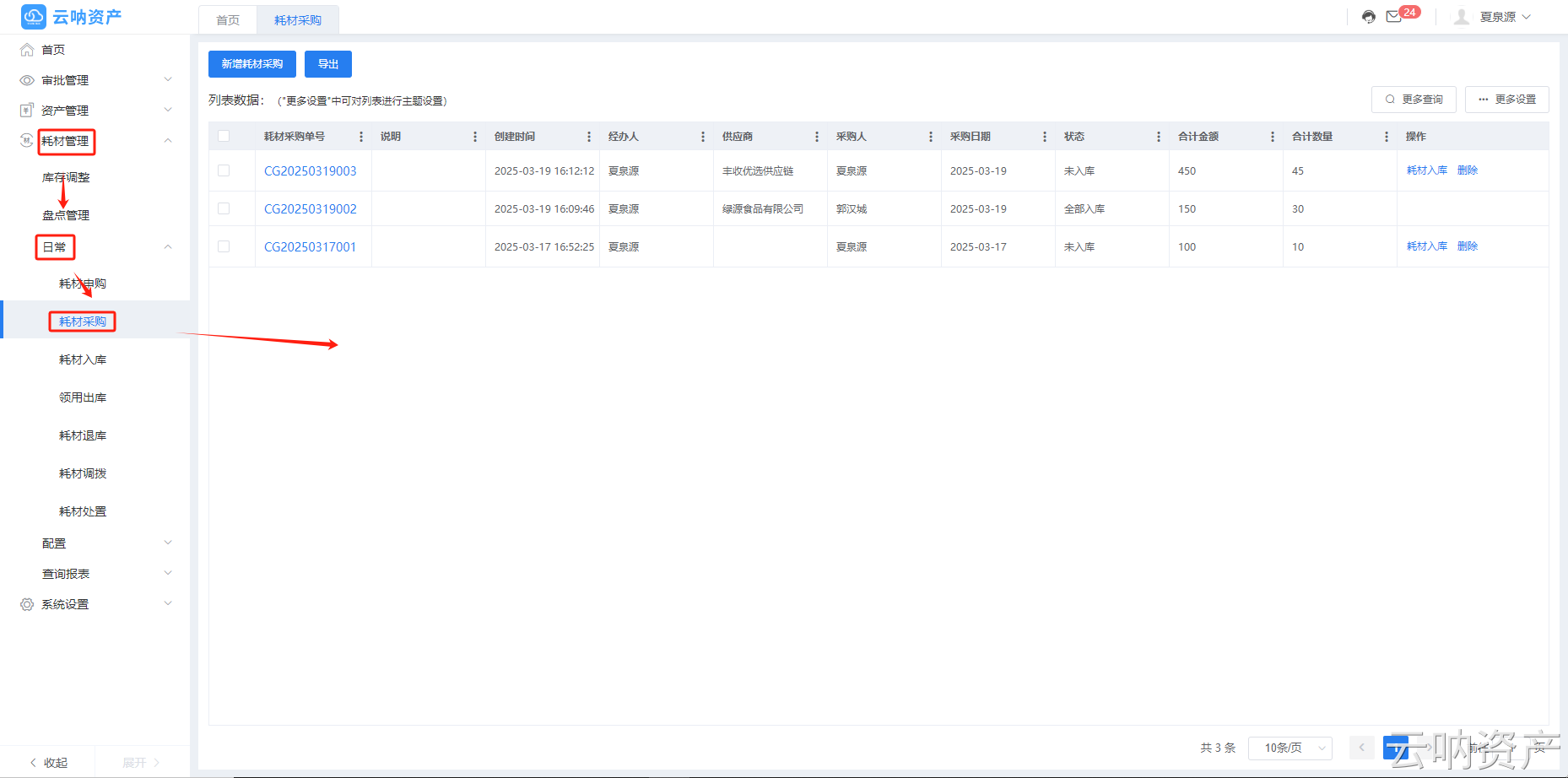
Task: Open order CG20250319003 link
Action: click(311, 170)
